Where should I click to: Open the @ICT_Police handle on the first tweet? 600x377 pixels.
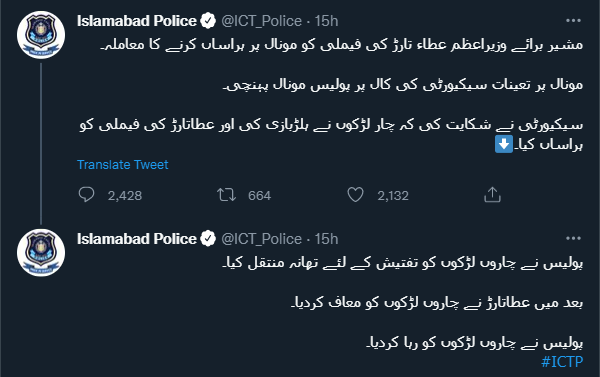261,21
